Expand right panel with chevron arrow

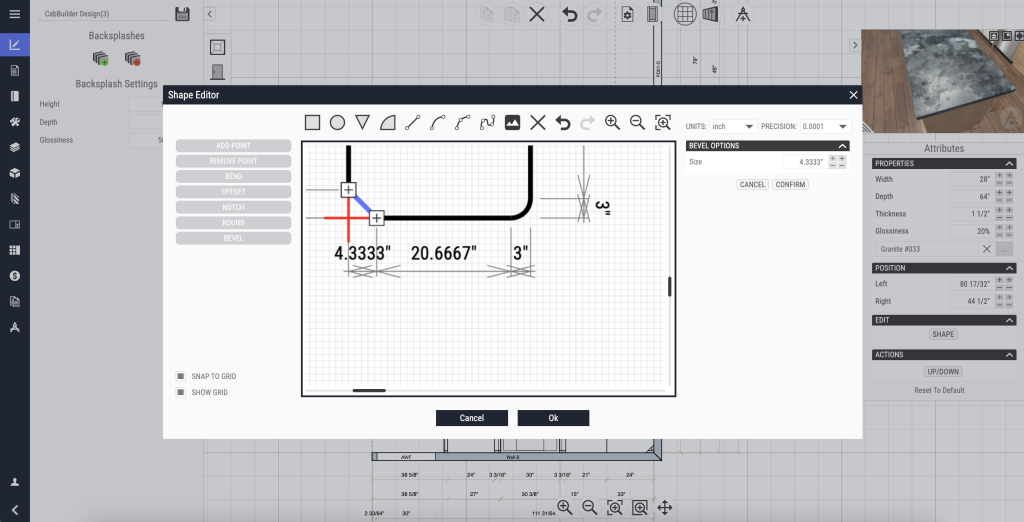(x=854, y=45)
